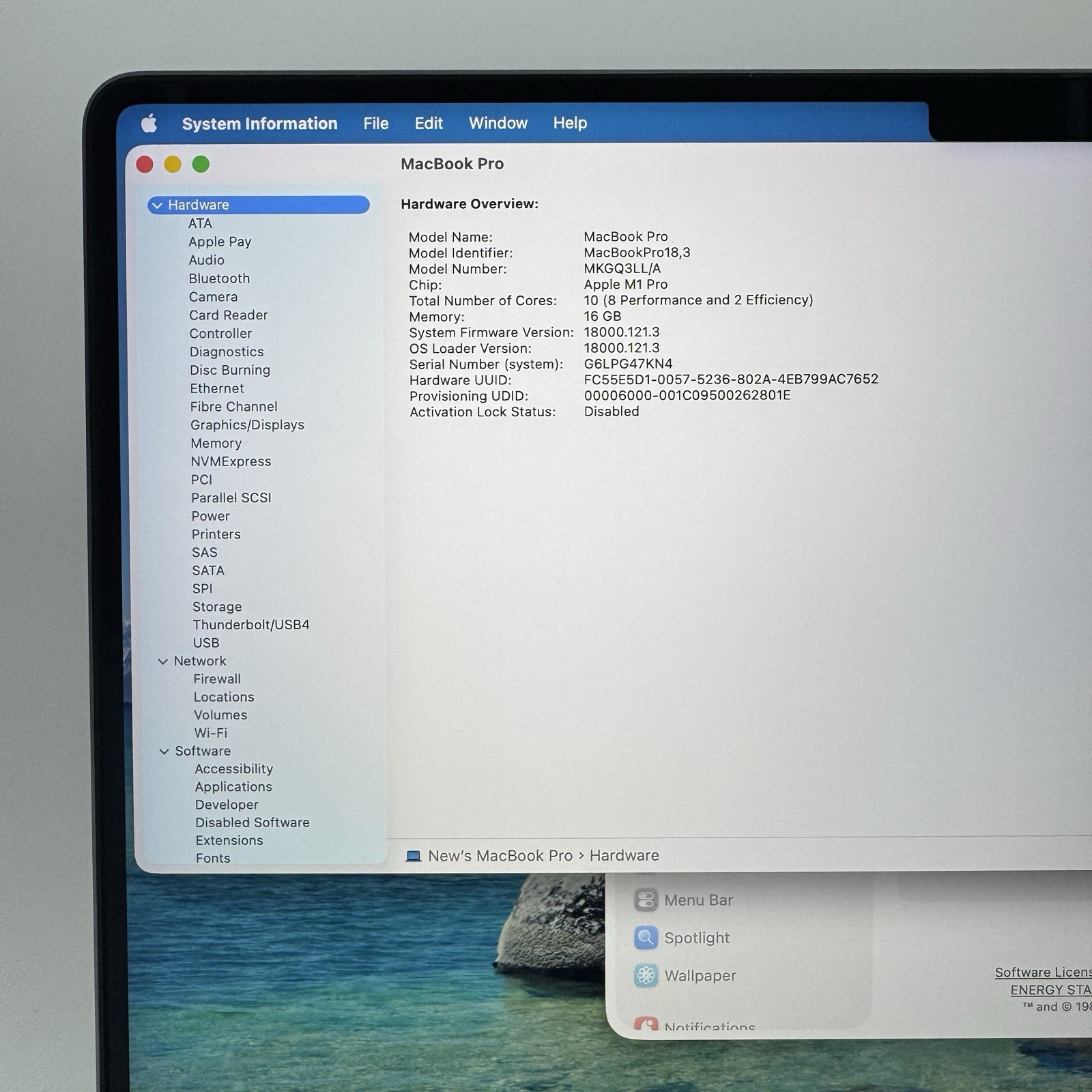Viewport: 1092px width, 1092px height.
Task: Select Firewall in the sidebar
Action: pyautogui.click(x=217, y=679)
